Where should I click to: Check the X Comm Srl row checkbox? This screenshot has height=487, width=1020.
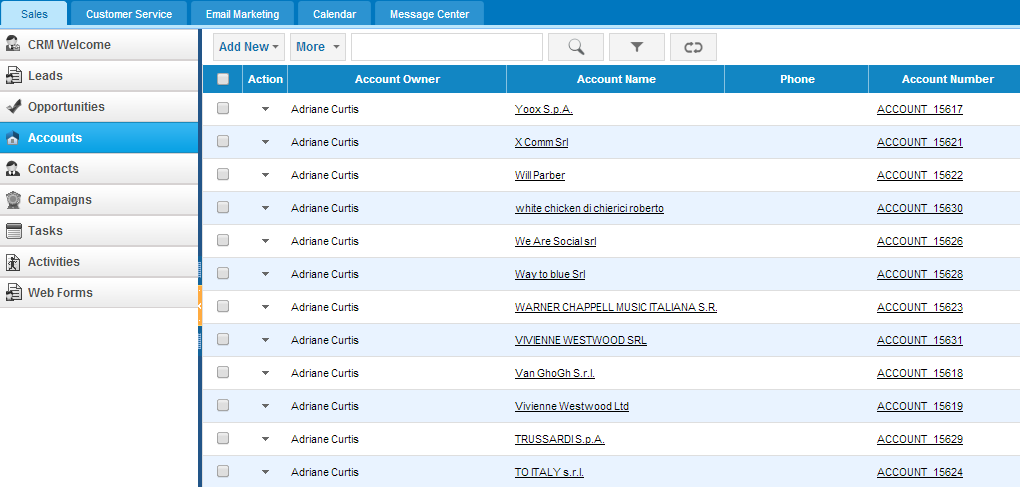(x=223, y=141)
